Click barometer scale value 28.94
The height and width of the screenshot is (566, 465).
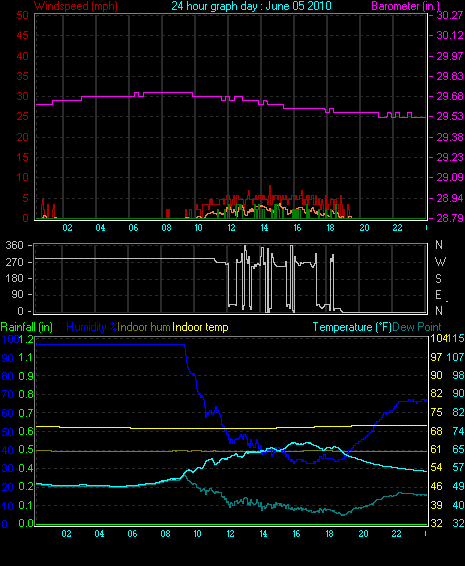(450, 198)
